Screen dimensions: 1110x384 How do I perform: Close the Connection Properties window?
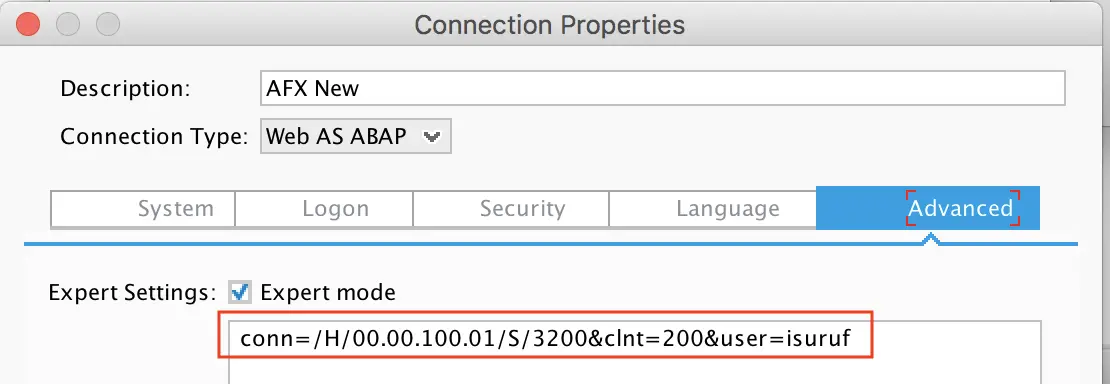click(28, 25)
